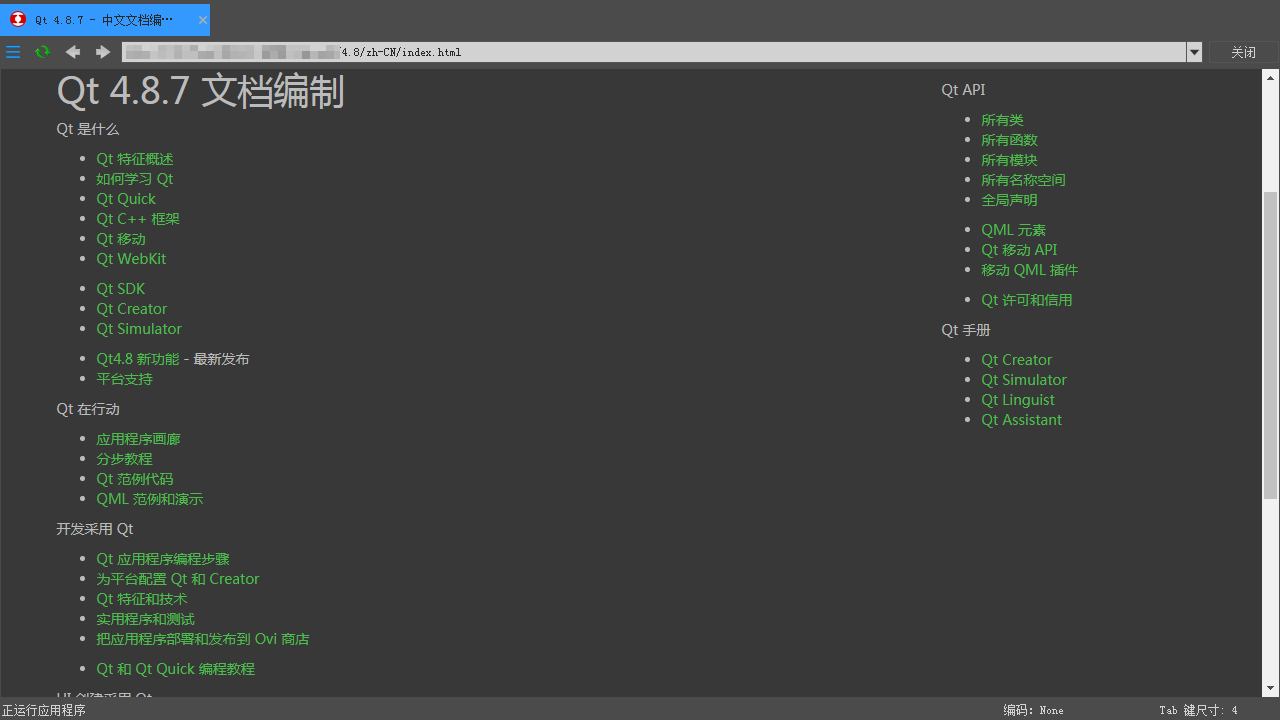
Task: Close the Qt 4.8.7 tab
Action: point(203,20)
